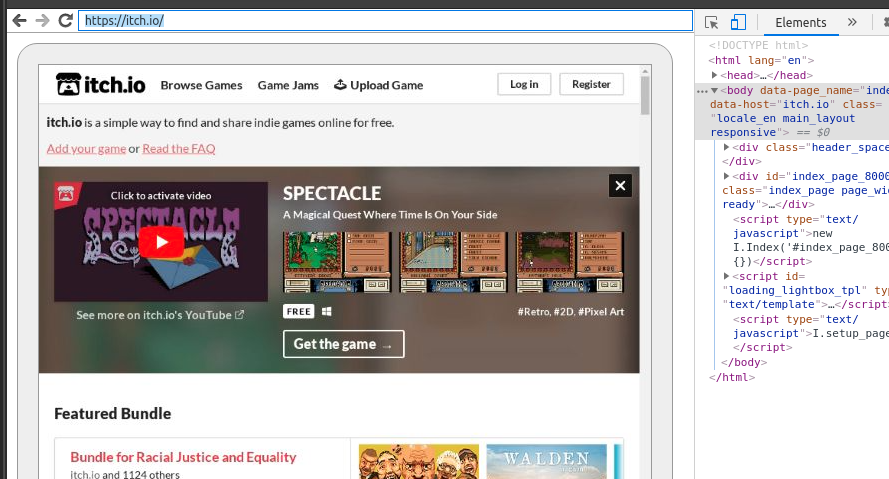This screenshot has width=889, height=479.
Task: Play the Spectacle YouTube video
Action: tap(162, 242)
